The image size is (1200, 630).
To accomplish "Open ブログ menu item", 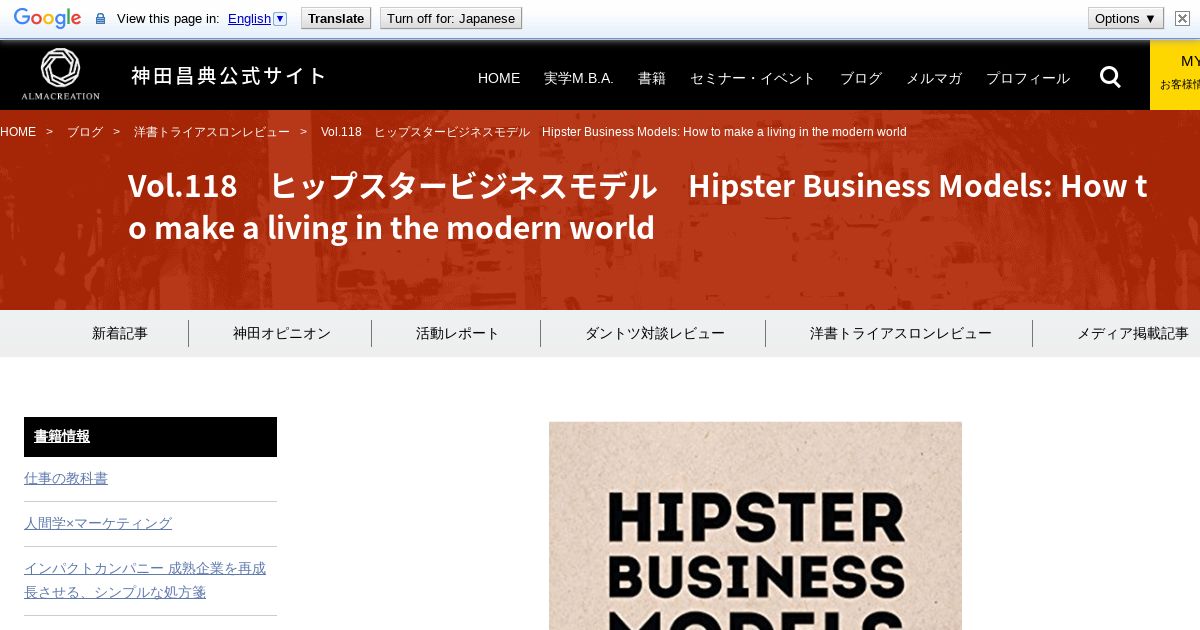I will pos(861,78).
